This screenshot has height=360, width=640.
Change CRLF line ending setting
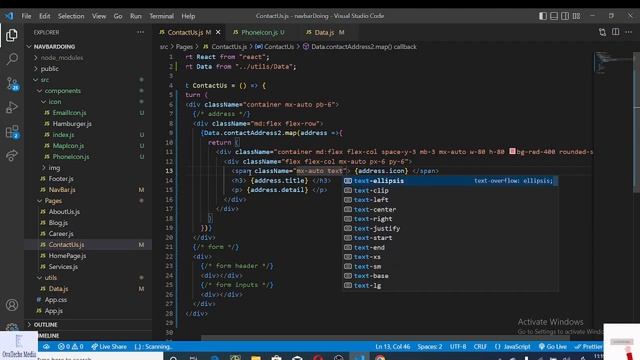coord(480,347)
